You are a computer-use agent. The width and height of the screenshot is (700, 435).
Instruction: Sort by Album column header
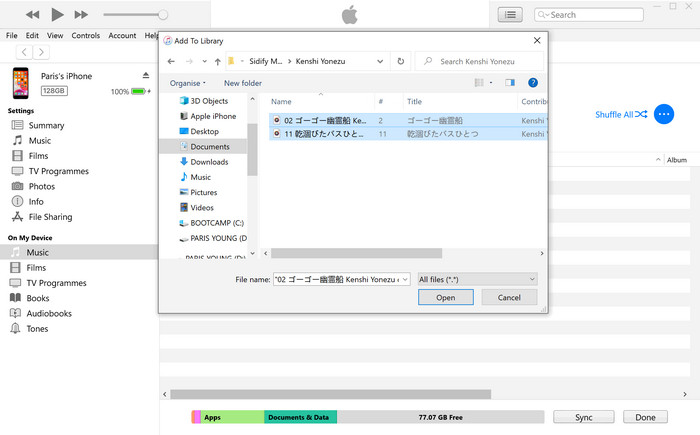[677, 160]
